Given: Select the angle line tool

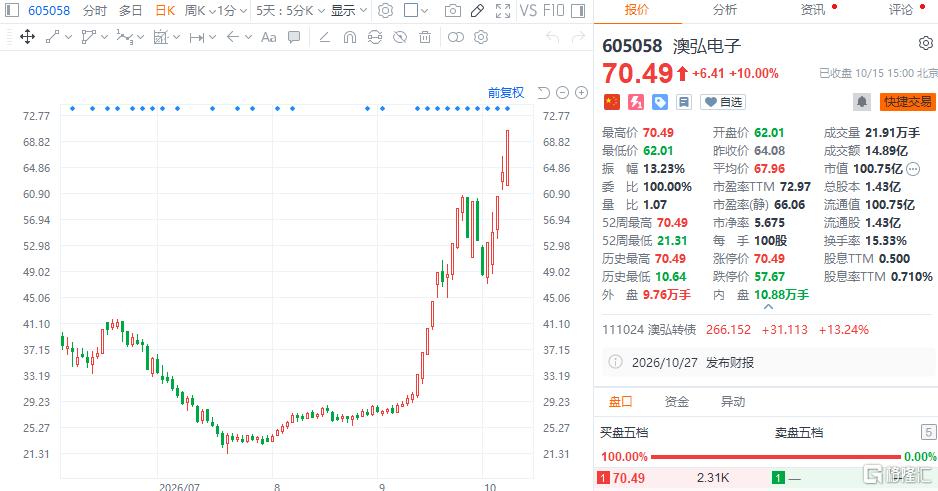Looking at the screenshot, I should [x=325, y=37].
